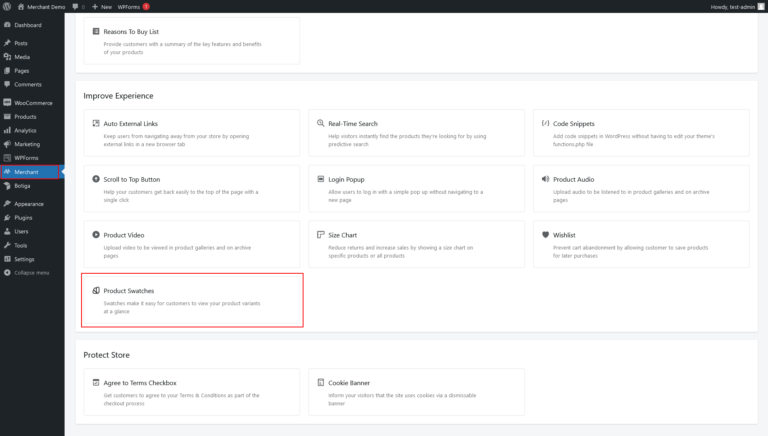Open the Posts menu item
768x436 pixels.
(32, 43)
